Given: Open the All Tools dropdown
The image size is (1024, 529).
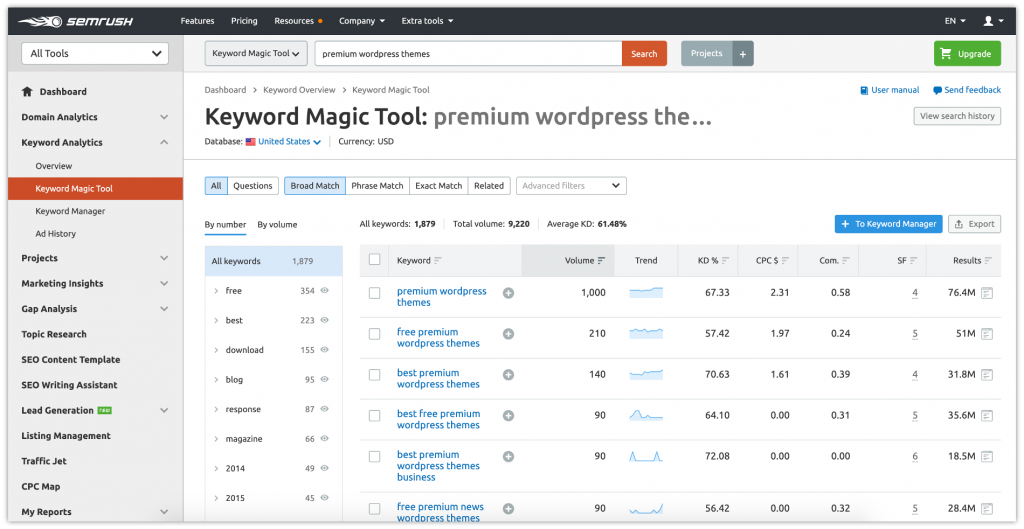Looking at the screenshot, I should 95,54.
